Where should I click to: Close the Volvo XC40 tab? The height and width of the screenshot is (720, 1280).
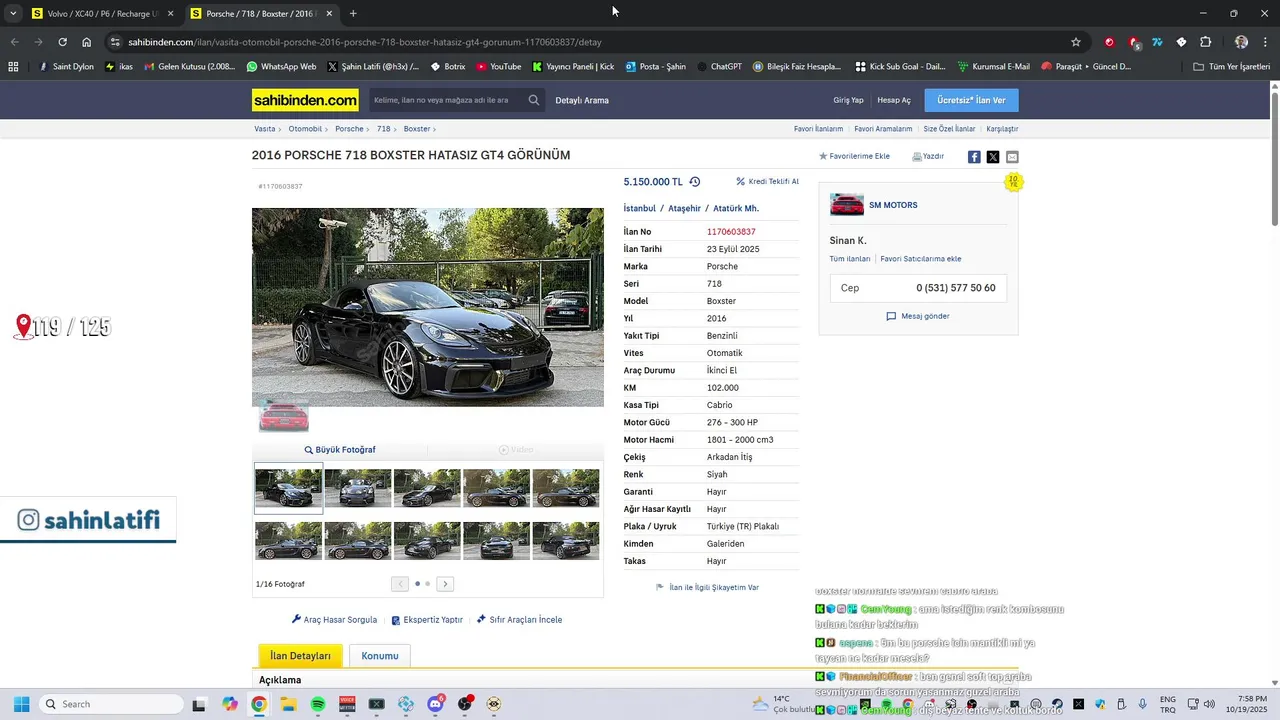coord(170,14)
